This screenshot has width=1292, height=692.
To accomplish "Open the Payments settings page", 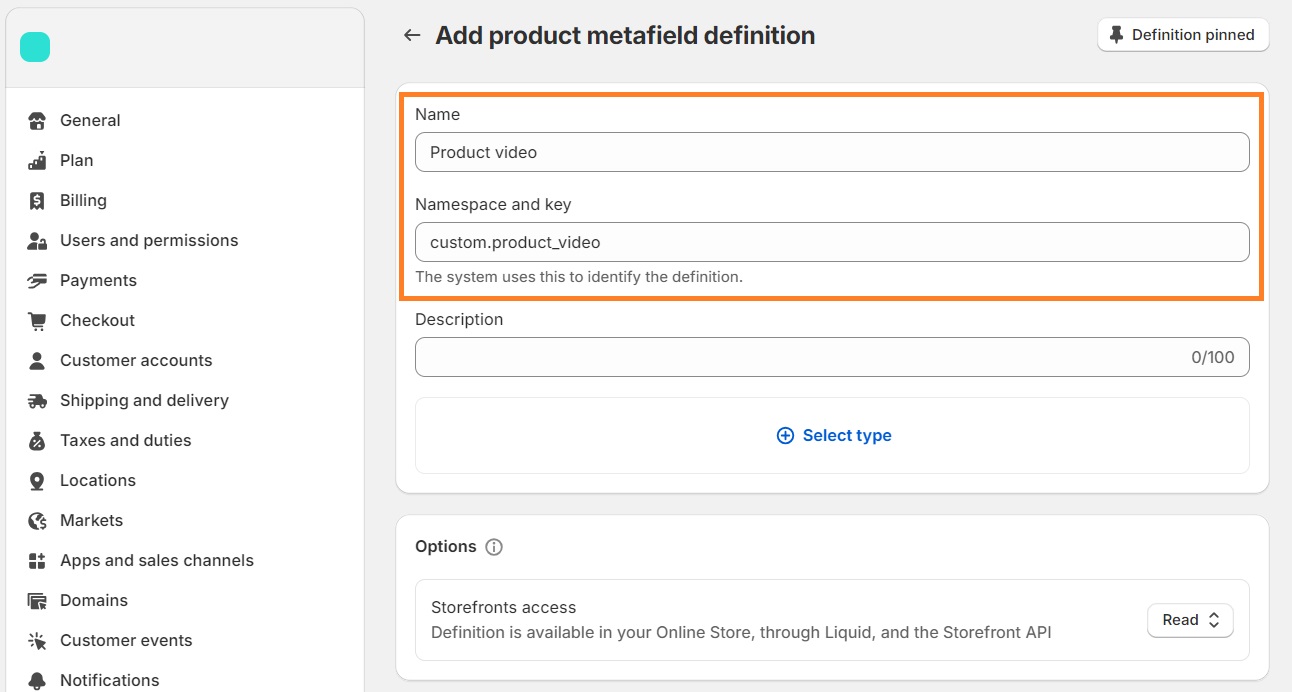I will (98, 280).
